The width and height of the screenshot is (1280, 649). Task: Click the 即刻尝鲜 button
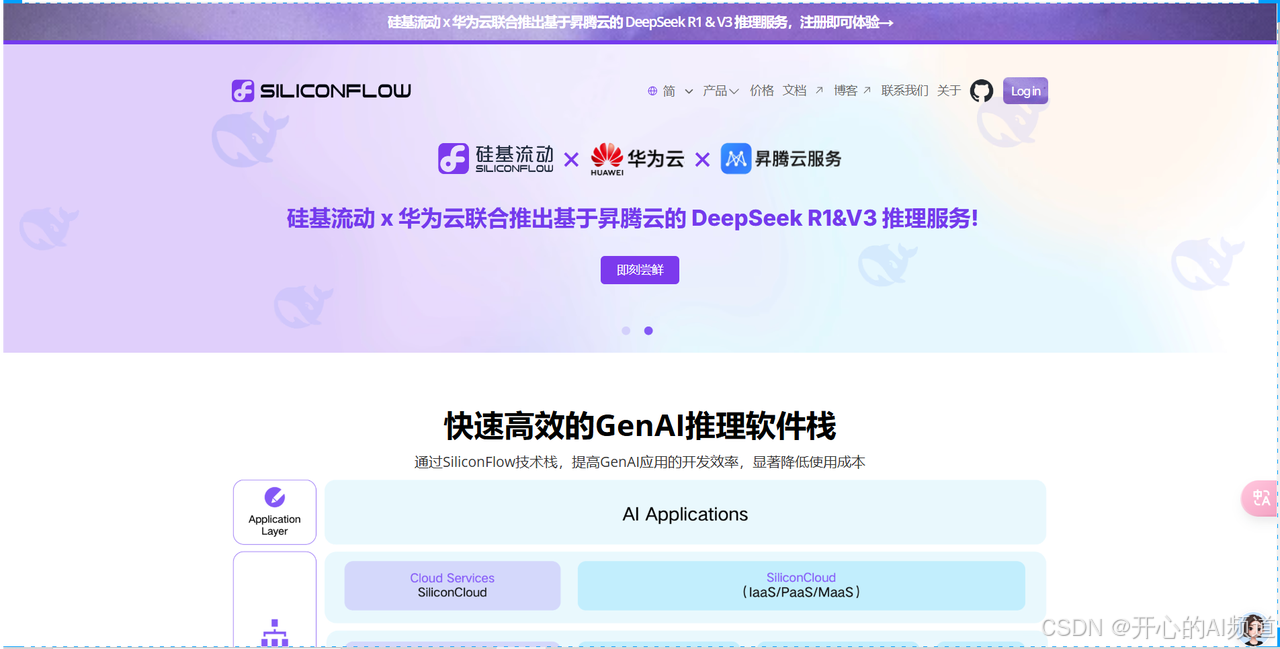click(640, 270)
